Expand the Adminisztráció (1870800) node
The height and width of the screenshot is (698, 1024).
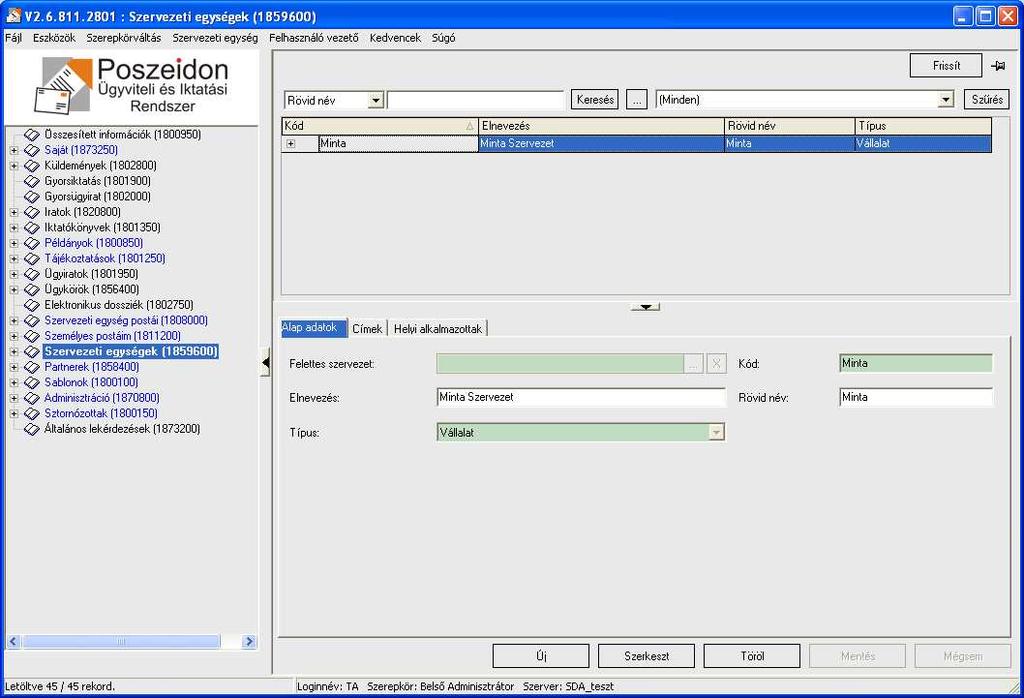click(x=14, y=398)
